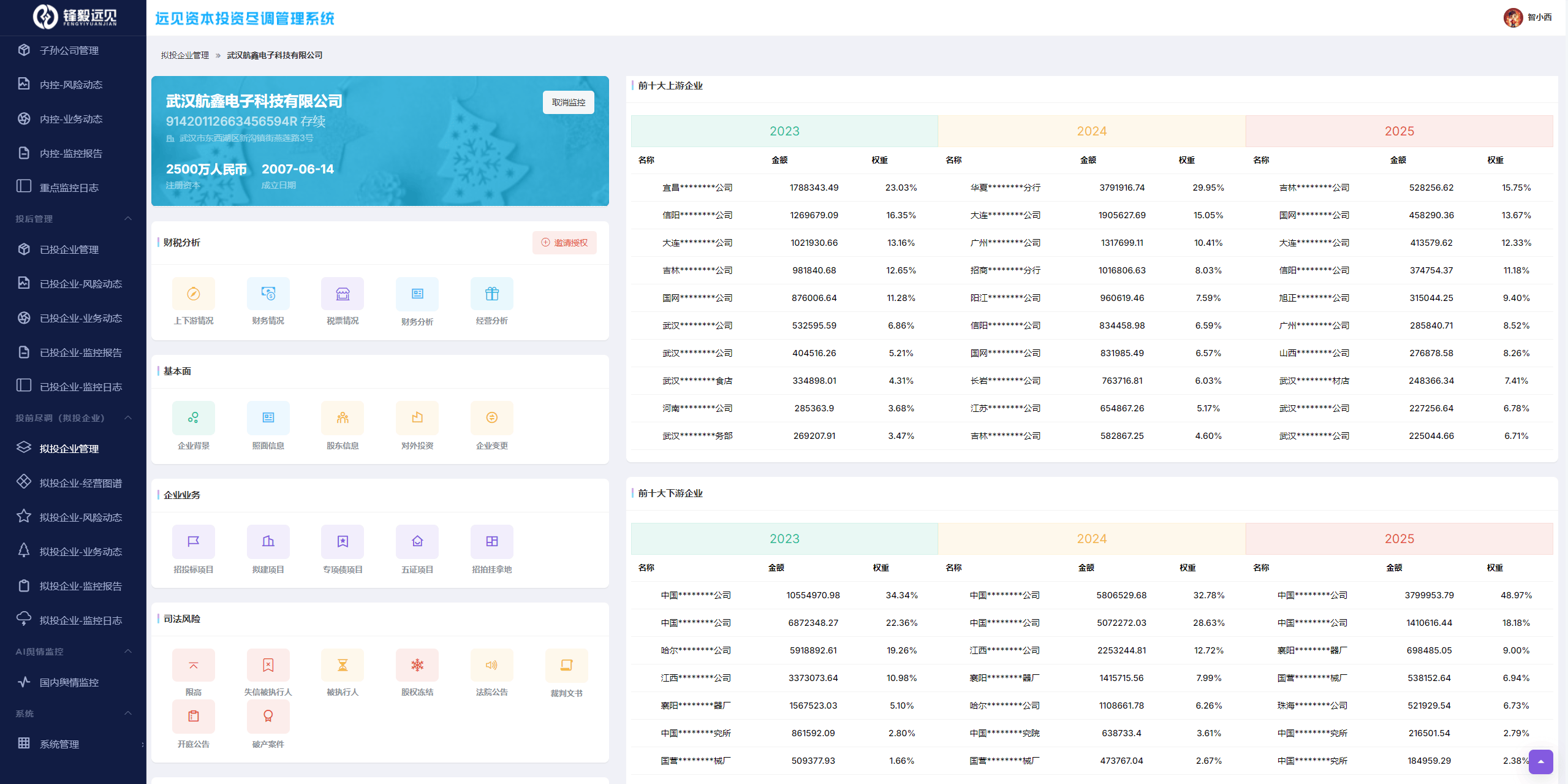Select the 股东信息 icon in 基本面
The height and width of the screenshot is (784, 1568).
coord(342,418)
